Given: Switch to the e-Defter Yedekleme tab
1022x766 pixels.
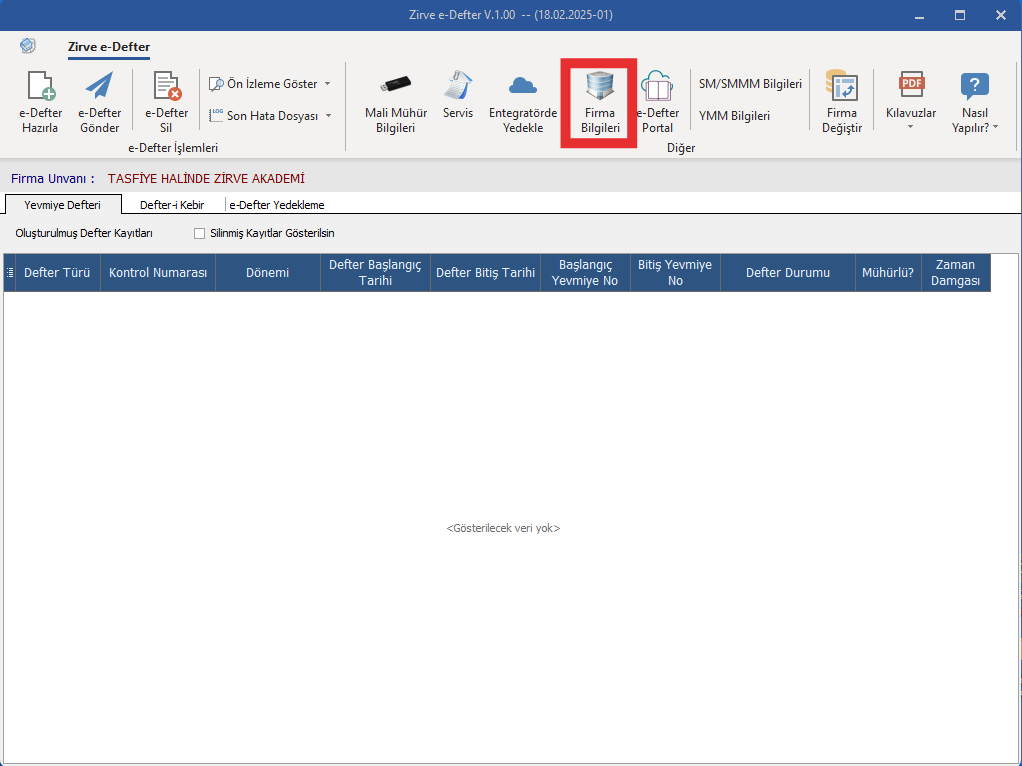Looking at the screenshot, I should click(x=277, y=205).
